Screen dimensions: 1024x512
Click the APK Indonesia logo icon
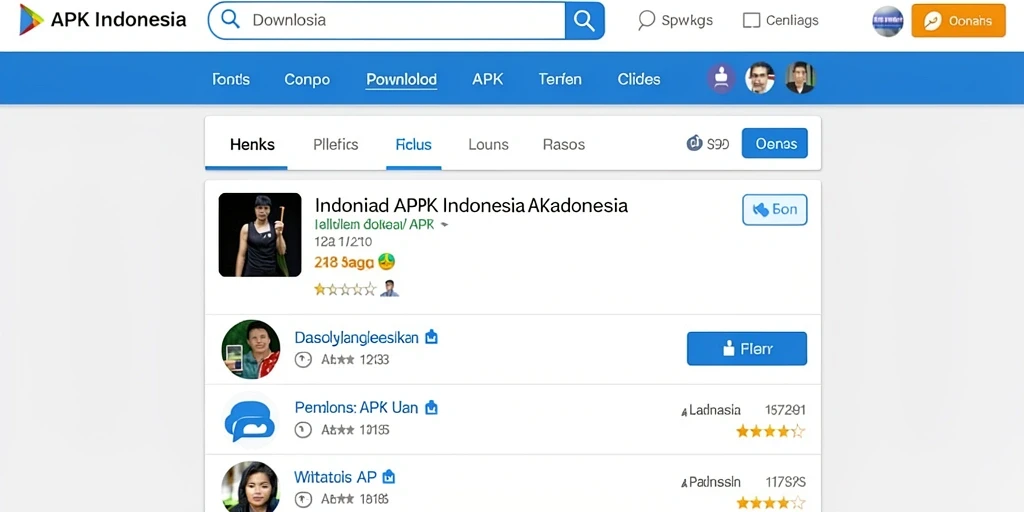(31, 20)
